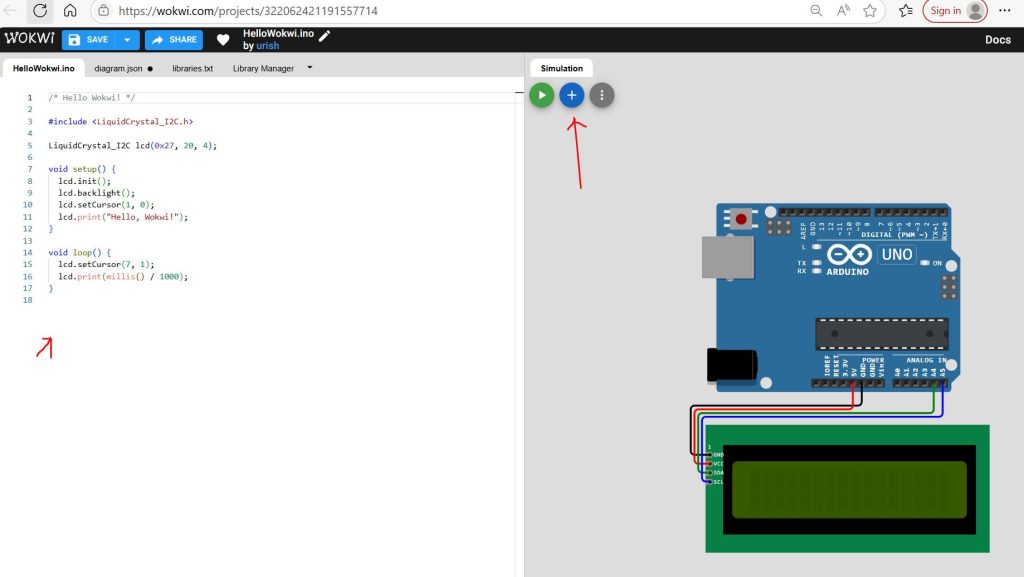The width and height of the screenshot is (1024, 577).
Task: Go to the browser home page
Action: [x=70, y=10]
